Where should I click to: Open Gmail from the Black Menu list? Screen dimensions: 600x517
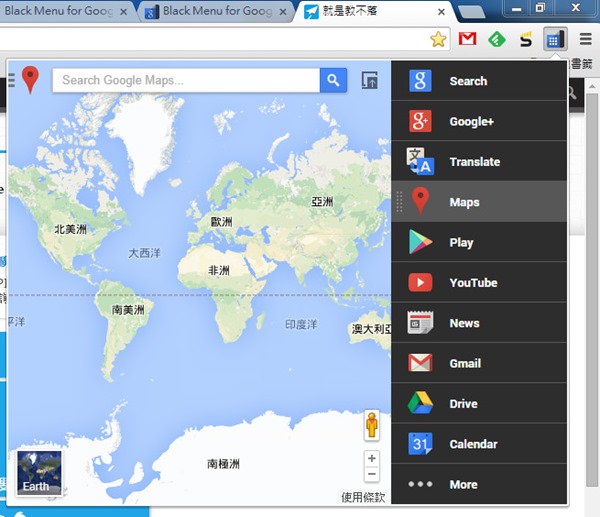[x=479, y=363]
